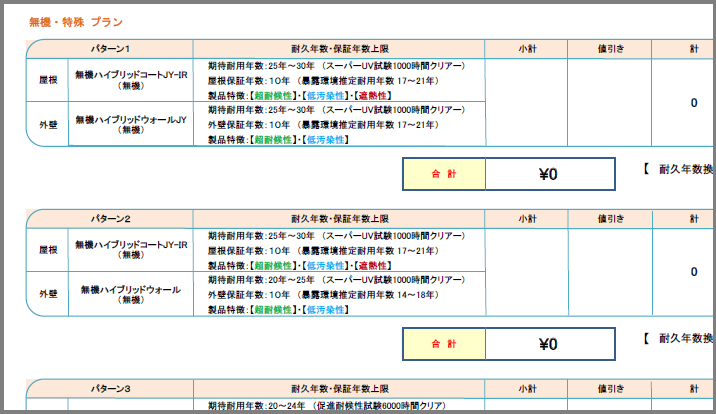Click 屋根 row label in パターン1
The height and width of the screenshot is (414, 716).
coord(48,80)
